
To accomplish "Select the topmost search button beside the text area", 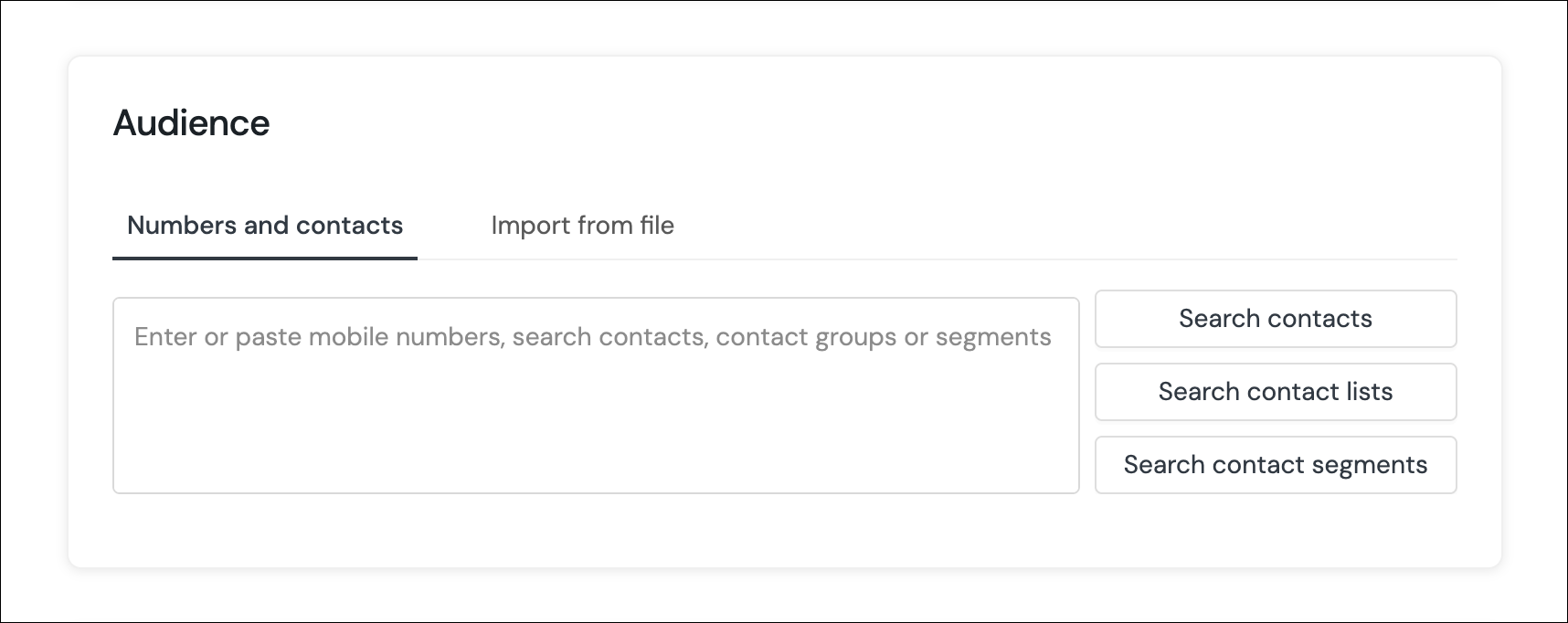I will pos(1276,319).
